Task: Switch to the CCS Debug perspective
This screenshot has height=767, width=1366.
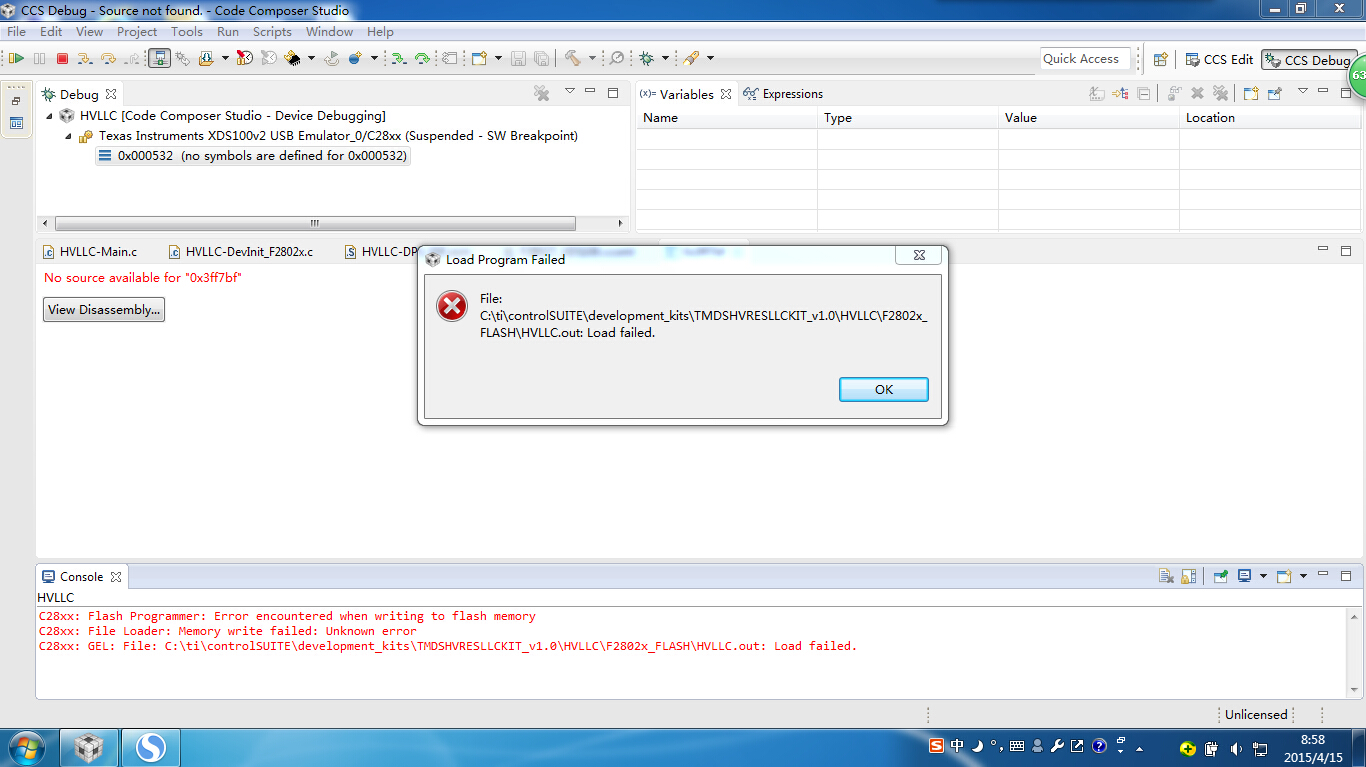Action: (x=1308, y=60)
